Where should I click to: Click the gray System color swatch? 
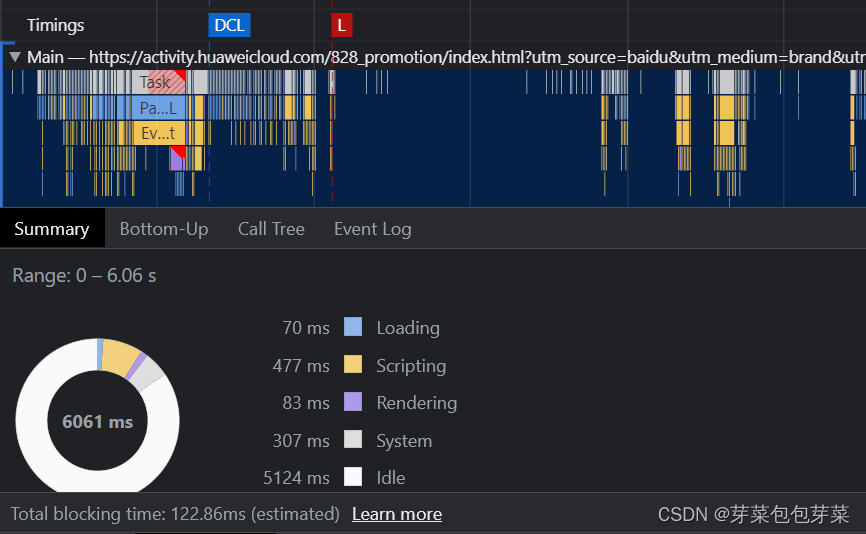(x=353, y=440)
